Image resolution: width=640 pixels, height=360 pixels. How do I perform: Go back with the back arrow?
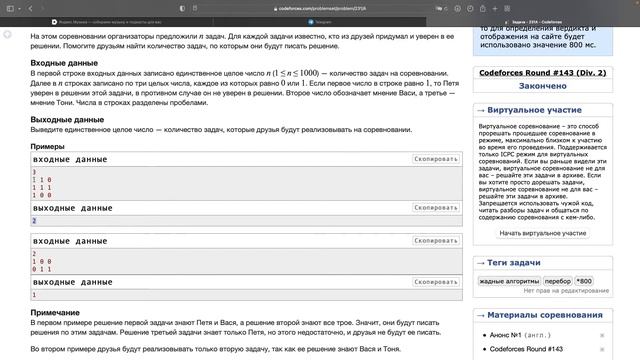(x=30, y=8)
